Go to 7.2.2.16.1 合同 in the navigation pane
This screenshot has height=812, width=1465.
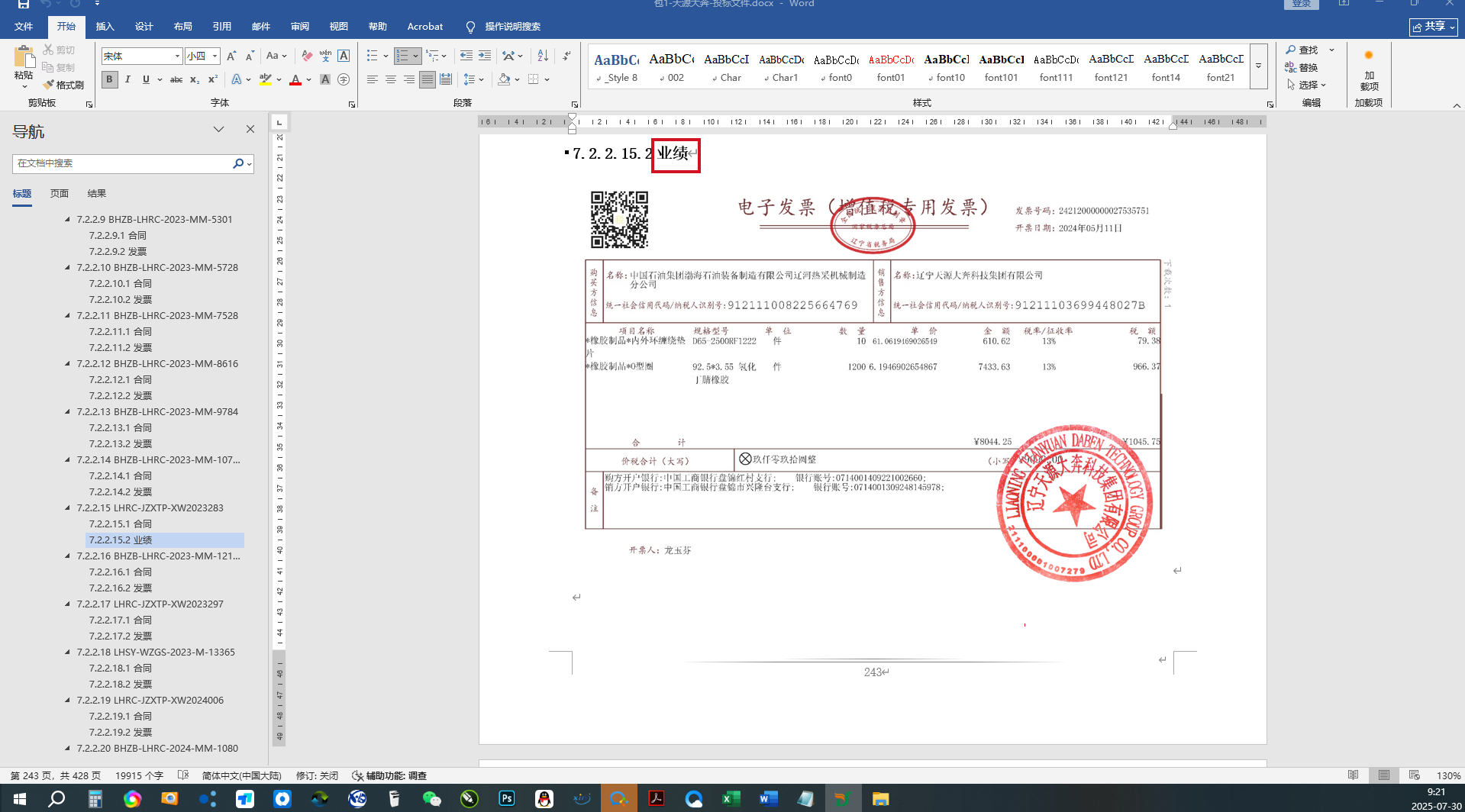coord(121,572)
